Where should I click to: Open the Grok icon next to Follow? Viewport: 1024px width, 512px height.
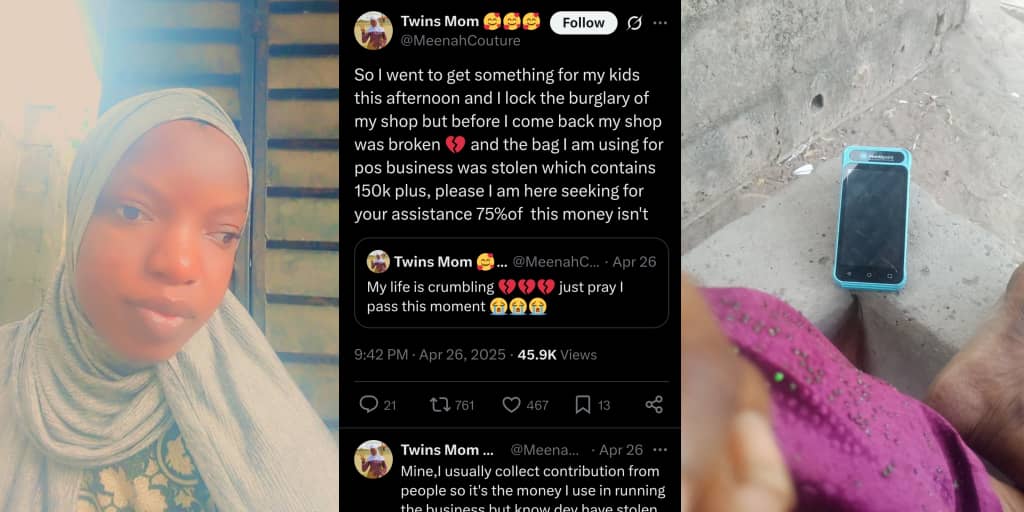[634, 23]
